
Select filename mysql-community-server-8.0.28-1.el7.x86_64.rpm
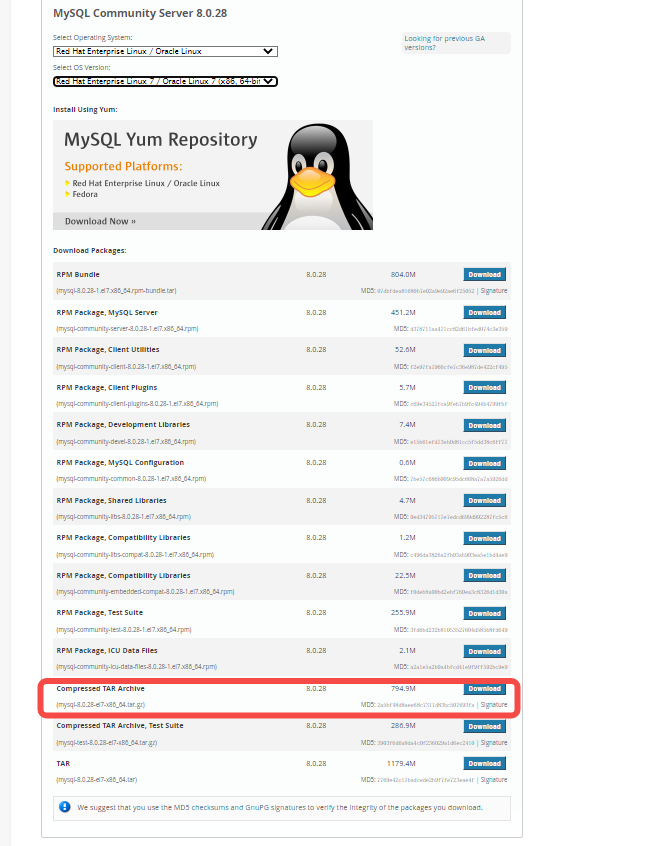click(127, 329)
